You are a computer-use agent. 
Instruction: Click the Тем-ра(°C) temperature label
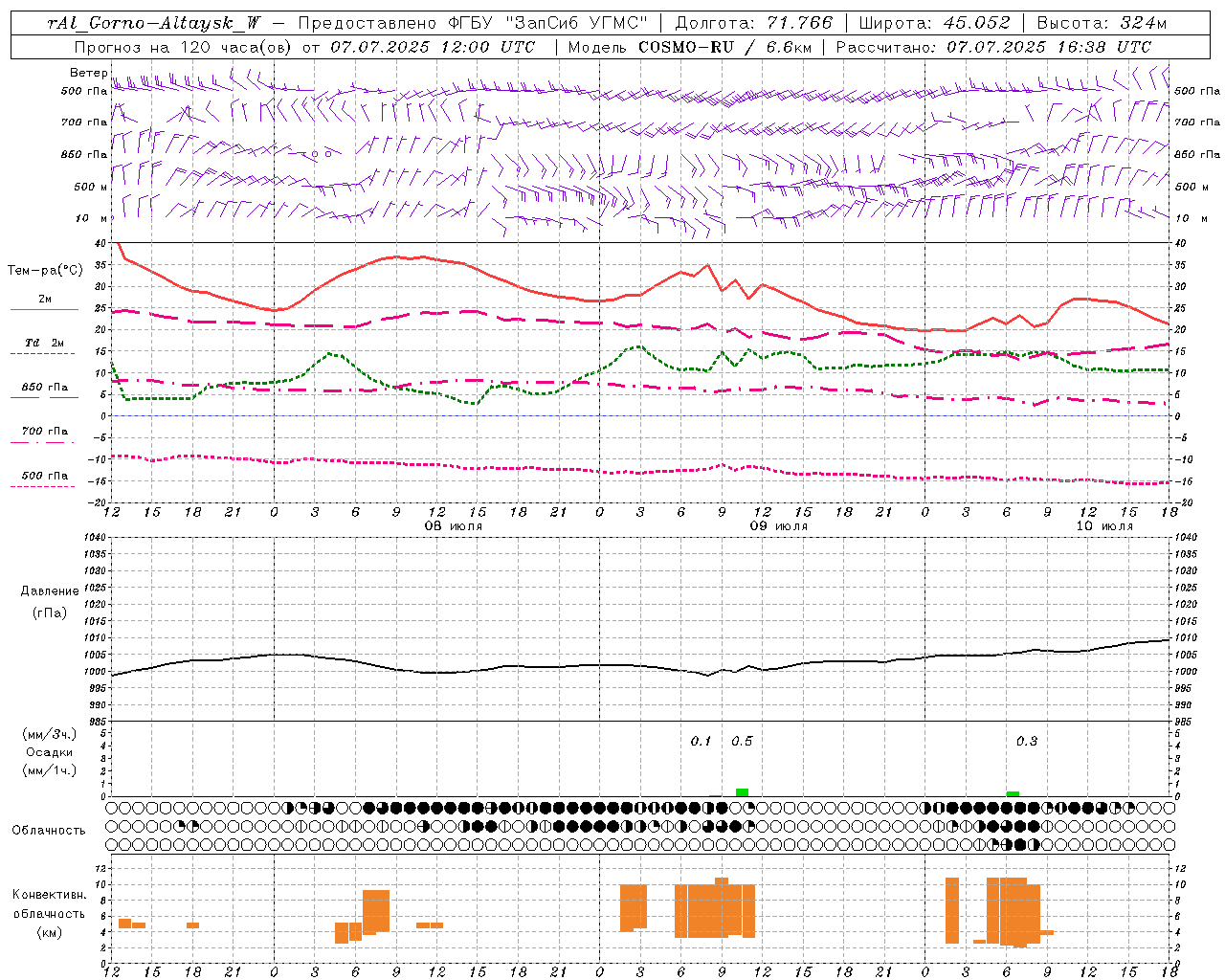[x=45, y=271]
